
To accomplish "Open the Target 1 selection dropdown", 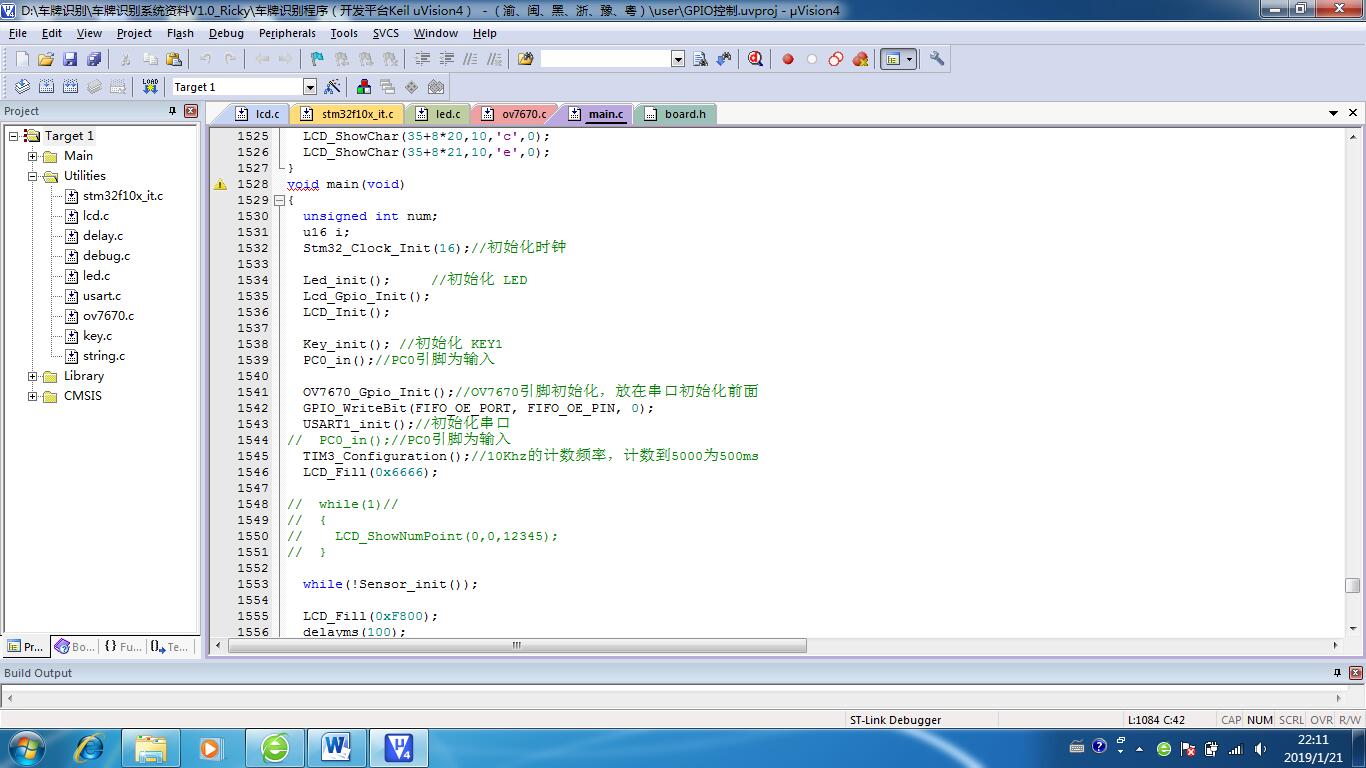I will point(310,87).
